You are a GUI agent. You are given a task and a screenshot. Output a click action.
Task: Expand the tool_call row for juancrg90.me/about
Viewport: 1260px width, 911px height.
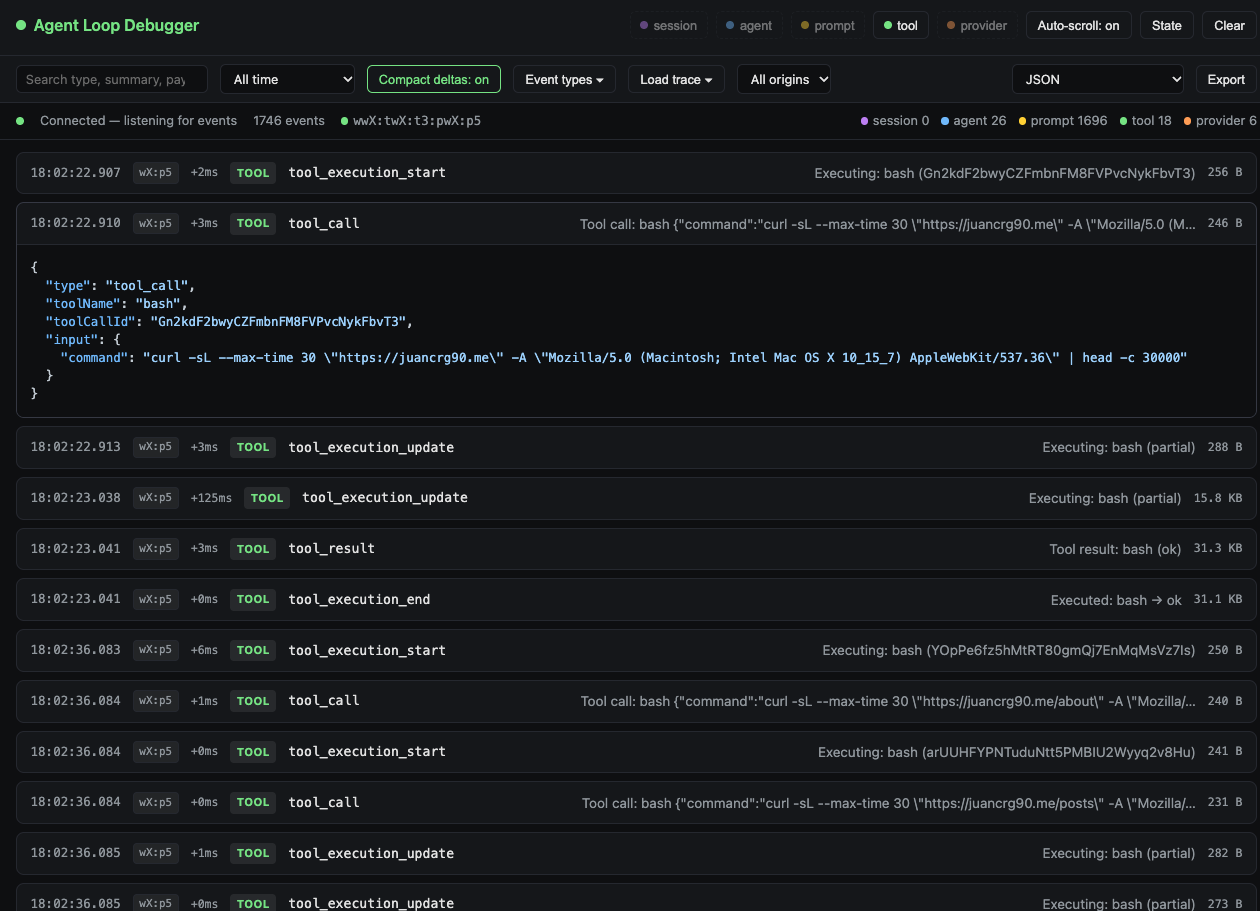tap(636, 701)
